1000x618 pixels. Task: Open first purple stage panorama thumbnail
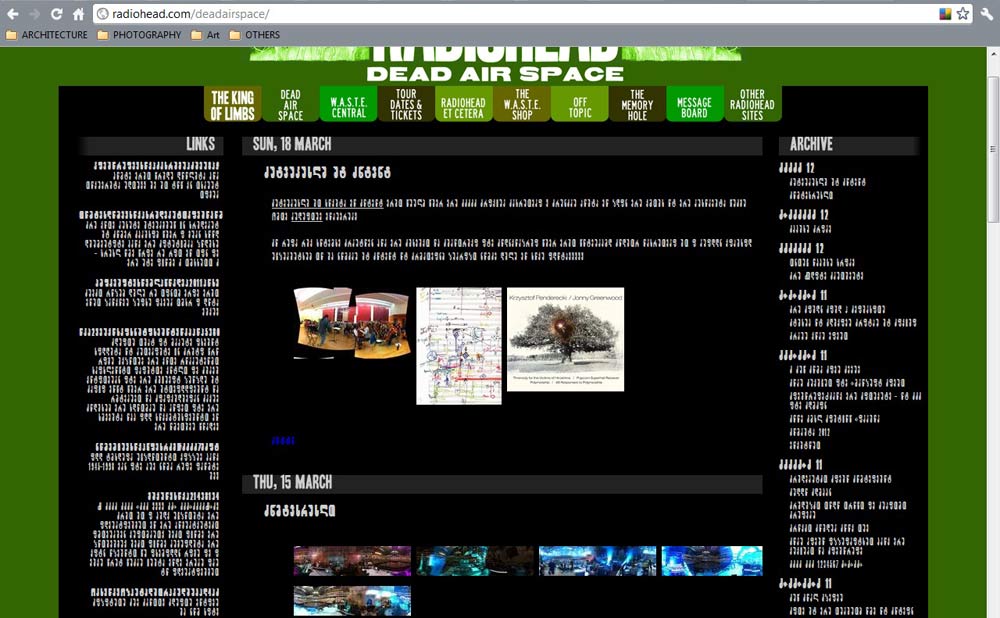352,561
